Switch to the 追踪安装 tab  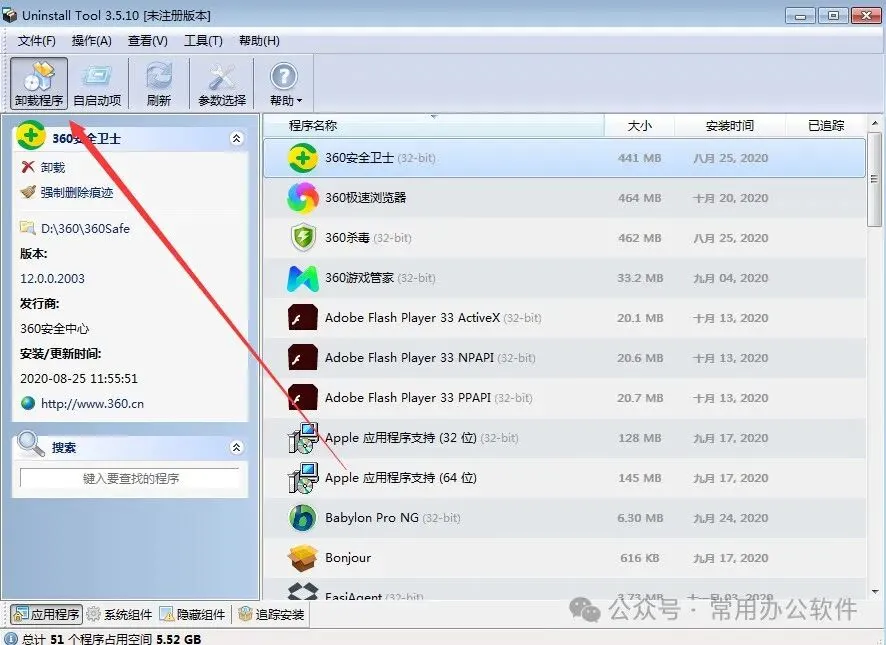coord(271,614)
